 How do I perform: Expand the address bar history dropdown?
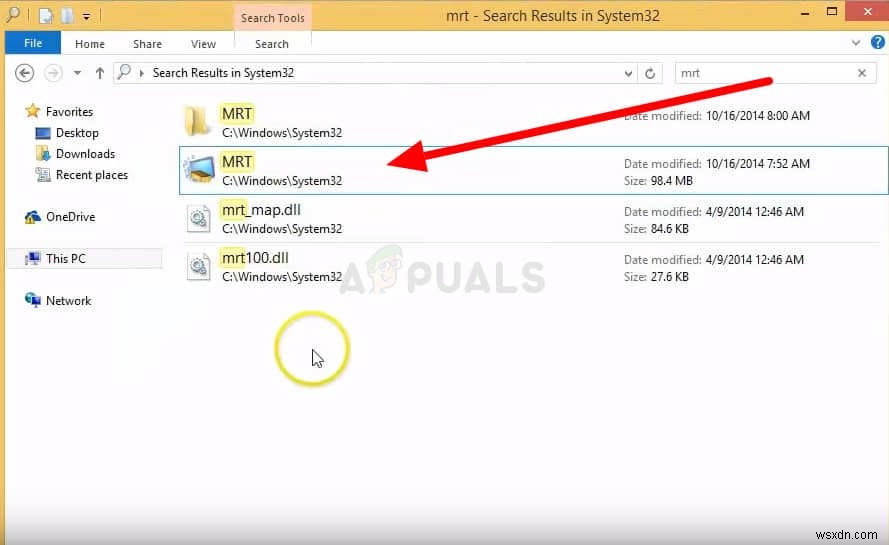628,73
